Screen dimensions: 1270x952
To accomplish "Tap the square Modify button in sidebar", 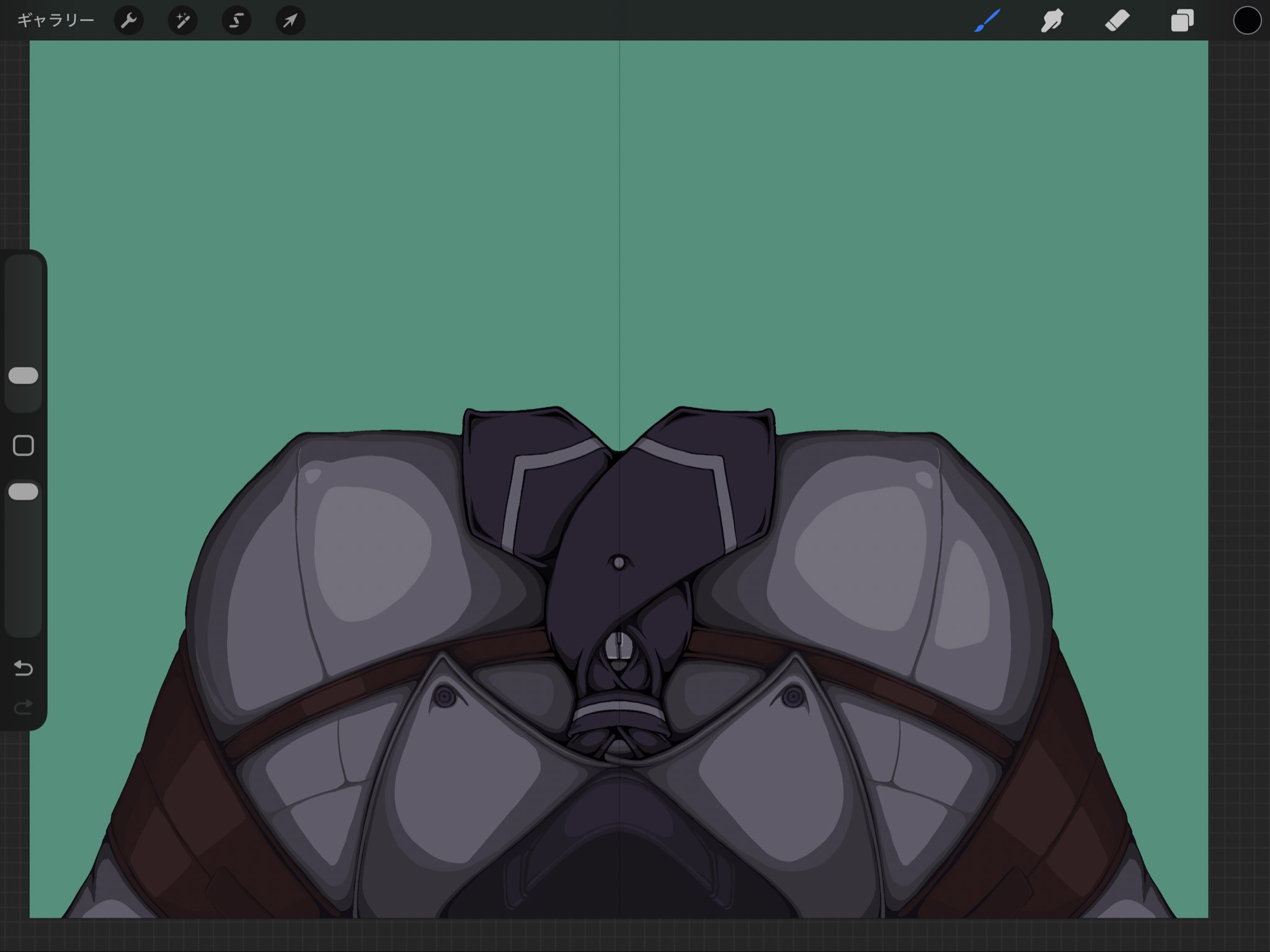I will point(24,446).
